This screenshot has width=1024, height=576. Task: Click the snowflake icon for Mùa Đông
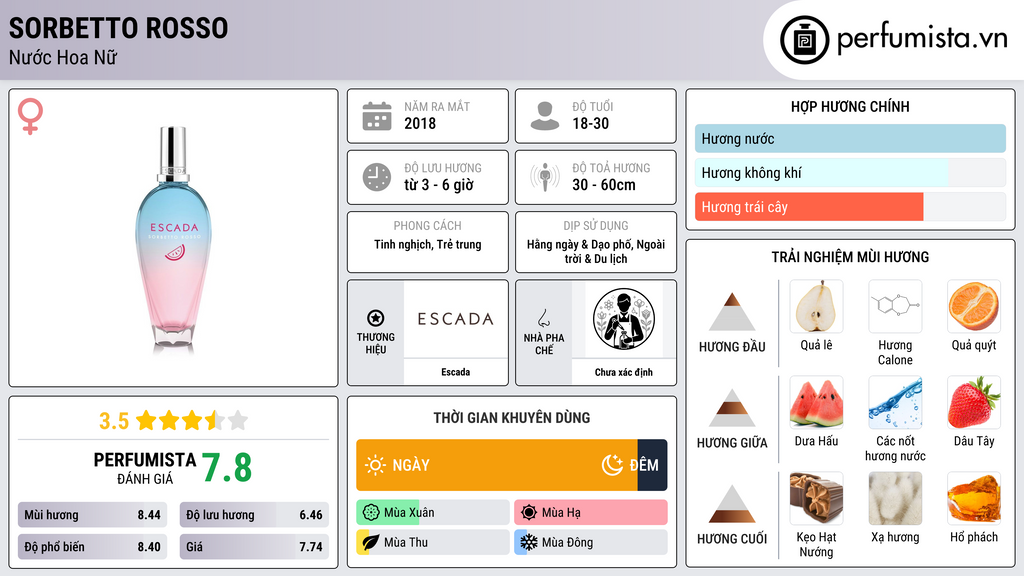click(x=529, y=542)
